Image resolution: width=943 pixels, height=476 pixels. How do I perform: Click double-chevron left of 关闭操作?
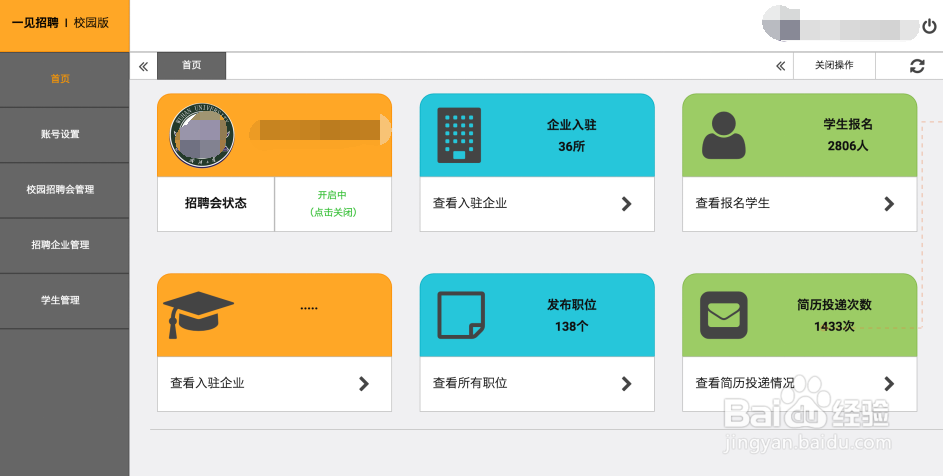coord(780,66)
